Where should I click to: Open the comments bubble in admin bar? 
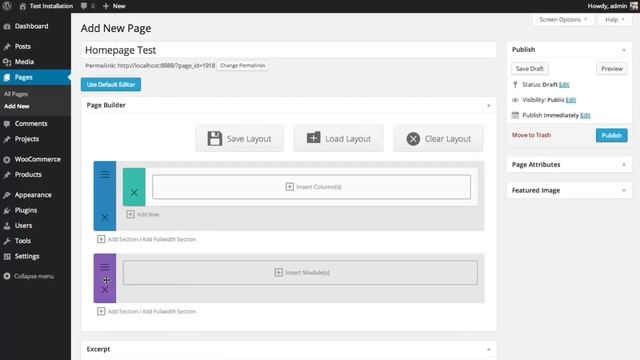click(87, 6)
